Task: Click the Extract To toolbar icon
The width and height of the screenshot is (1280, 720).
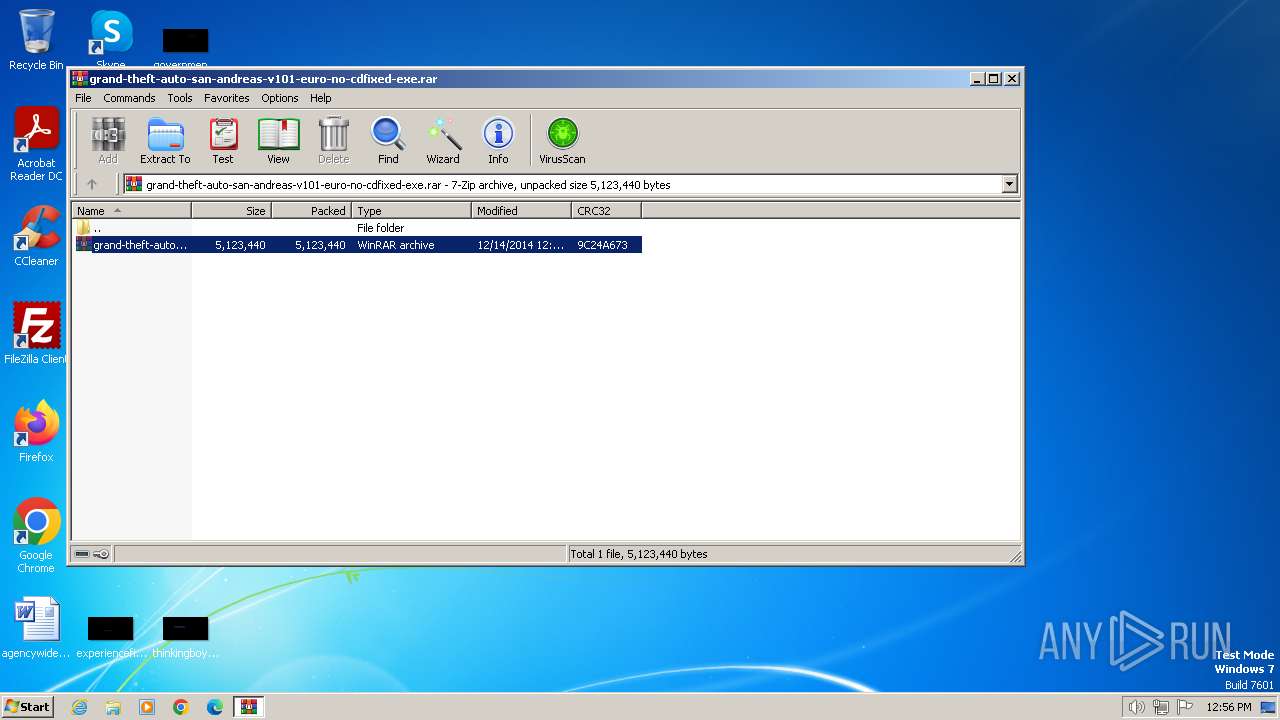Action: (x=165, y=140)
